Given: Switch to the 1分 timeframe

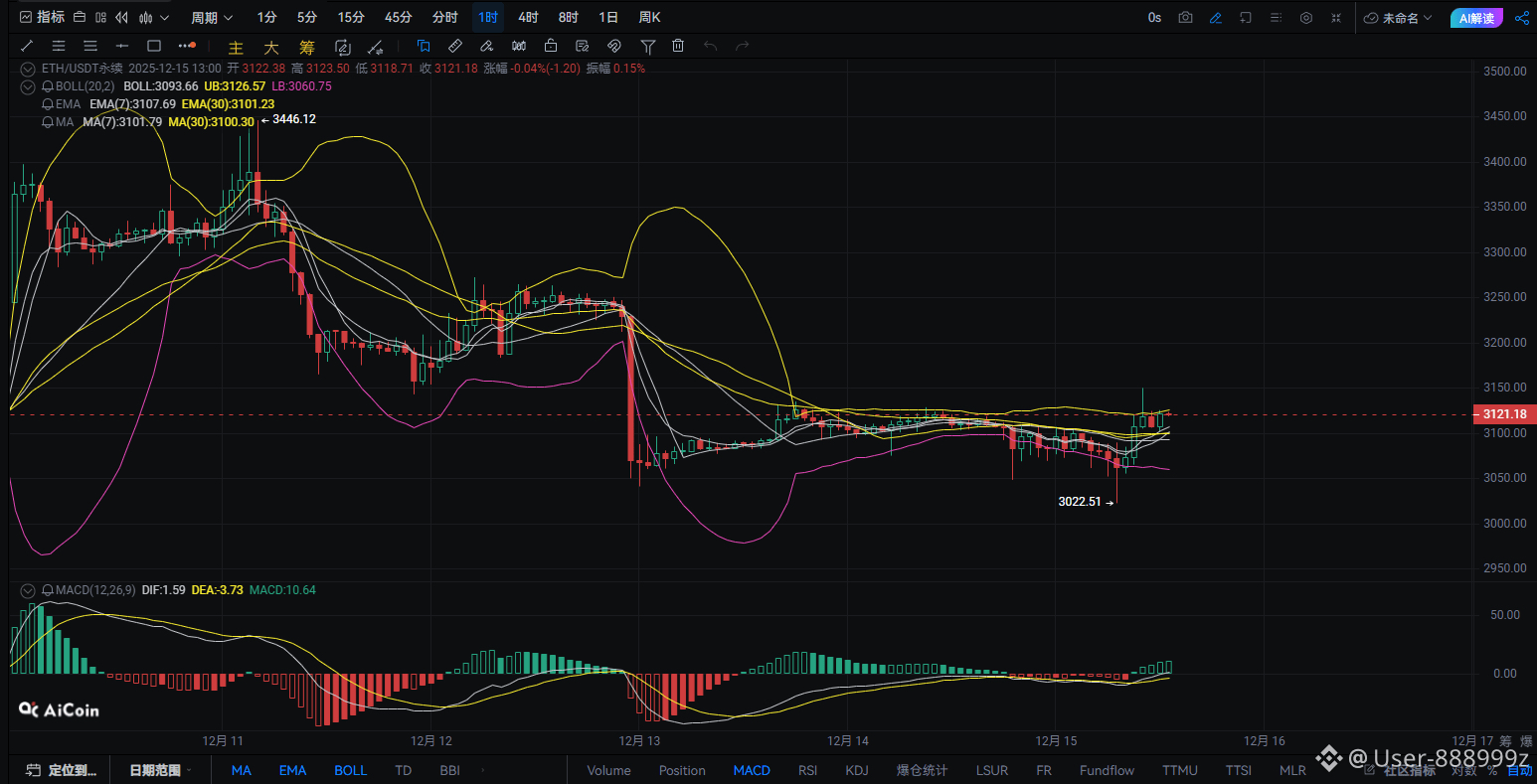Looking at the screenshot, I should [x=266, y=17].
